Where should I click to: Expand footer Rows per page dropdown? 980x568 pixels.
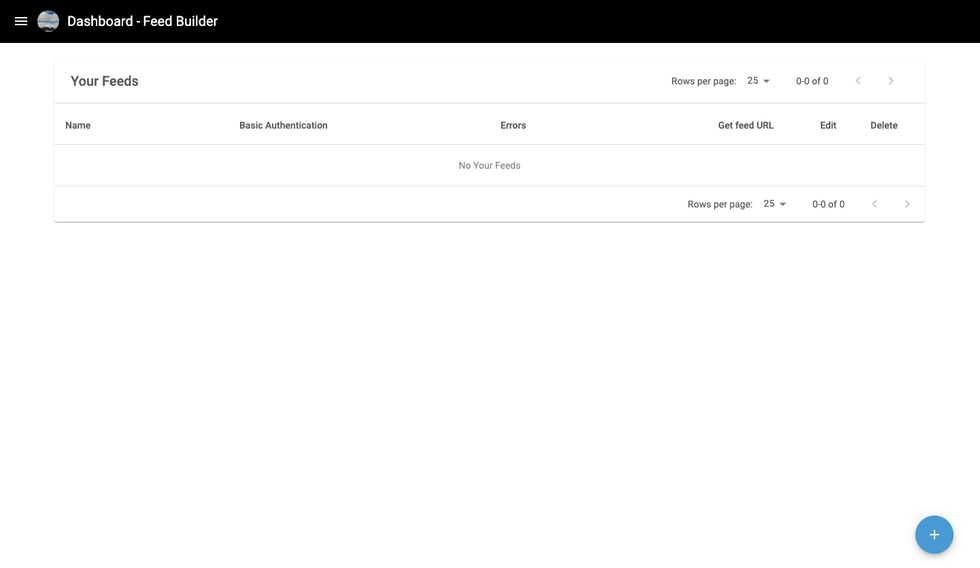775,204
